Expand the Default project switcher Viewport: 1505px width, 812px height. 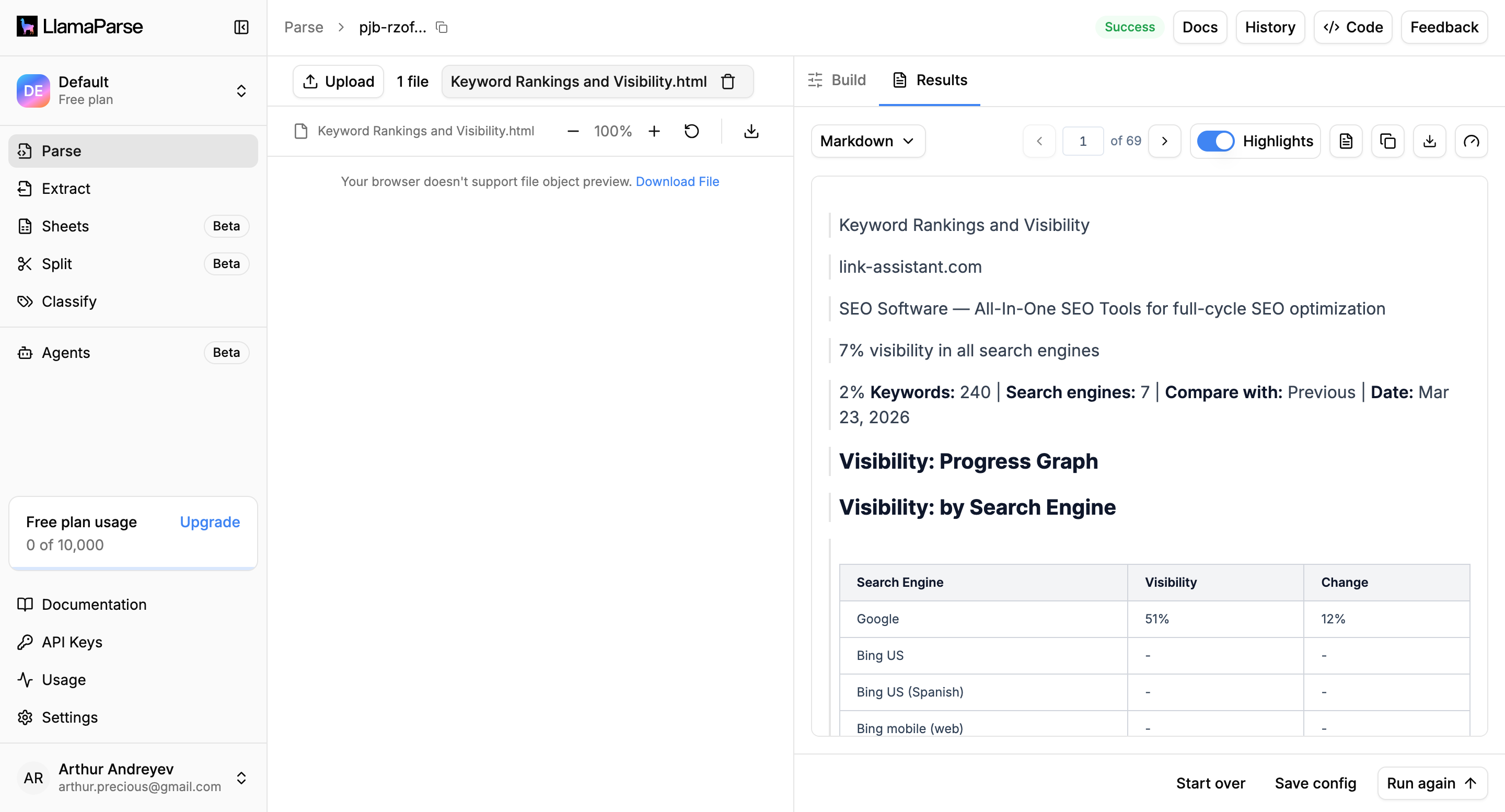click(241, 90)
